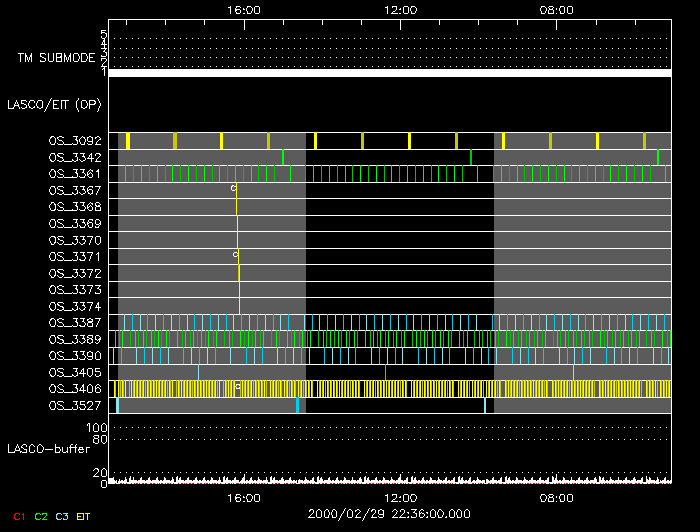Click the green C2 legend label
Image resolution: width=700 pixels, height=532 pixels.
click(x=41, y=516)
